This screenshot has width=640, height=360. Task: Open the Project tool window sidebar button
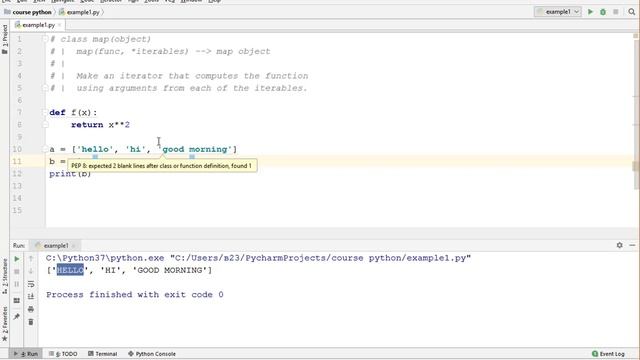coord(4,40)
